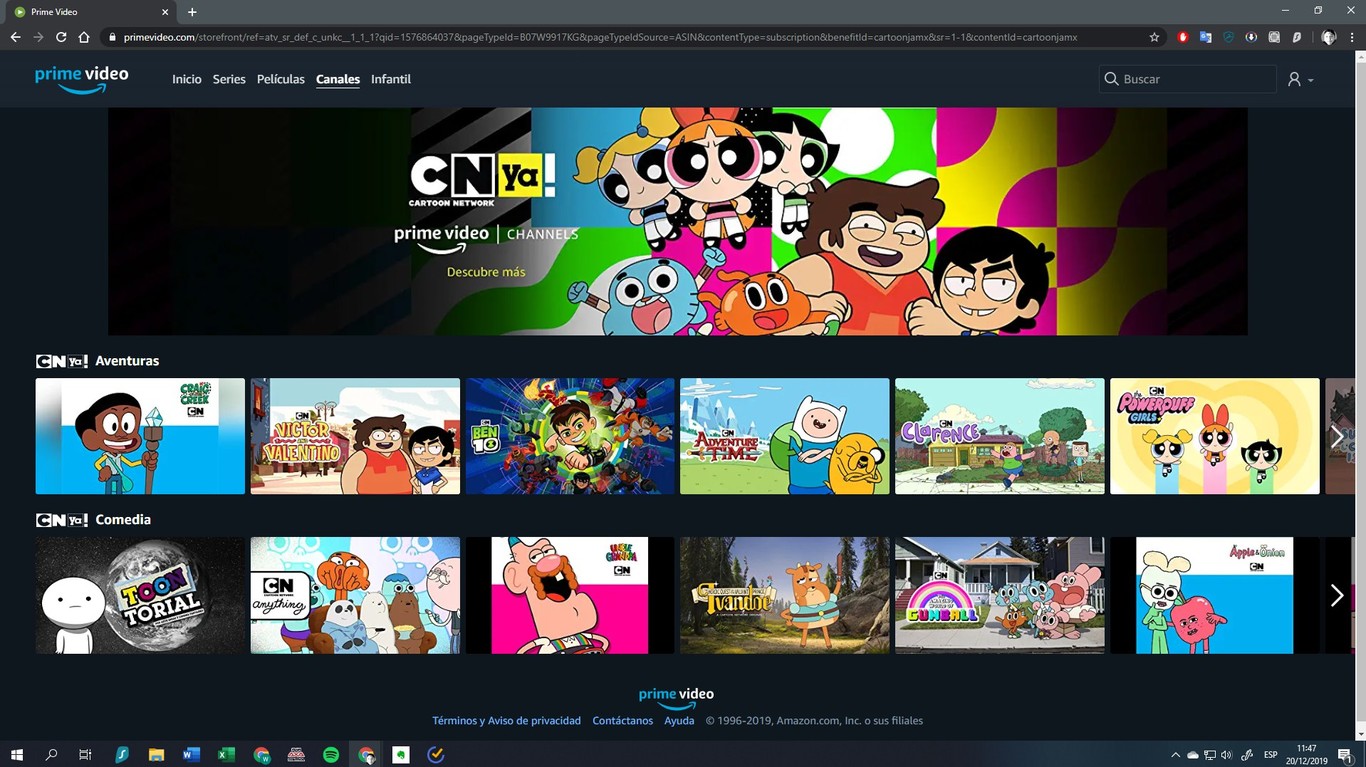Open Chrome's three-dot menu
The height and width of the screenshot is (767, 1366).
(1353, 37)
